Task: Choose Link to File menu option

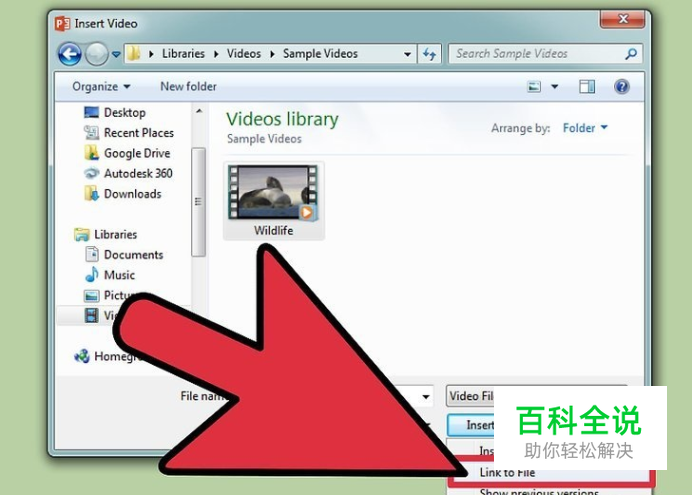Action: (507, 472)
